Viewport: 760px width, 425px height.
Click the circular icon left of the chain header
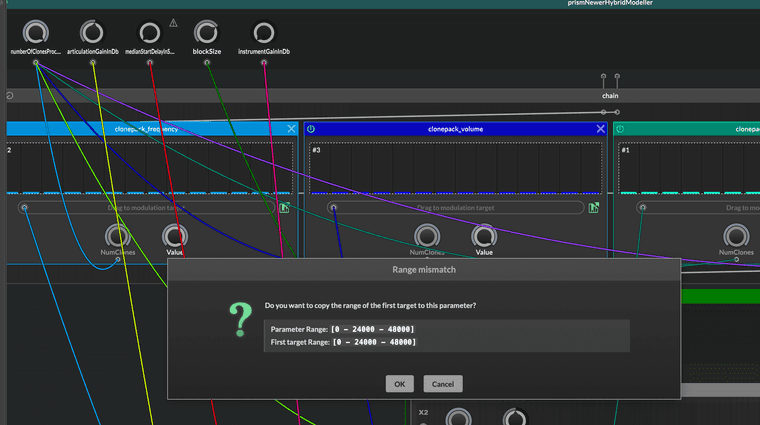[10, 95]
